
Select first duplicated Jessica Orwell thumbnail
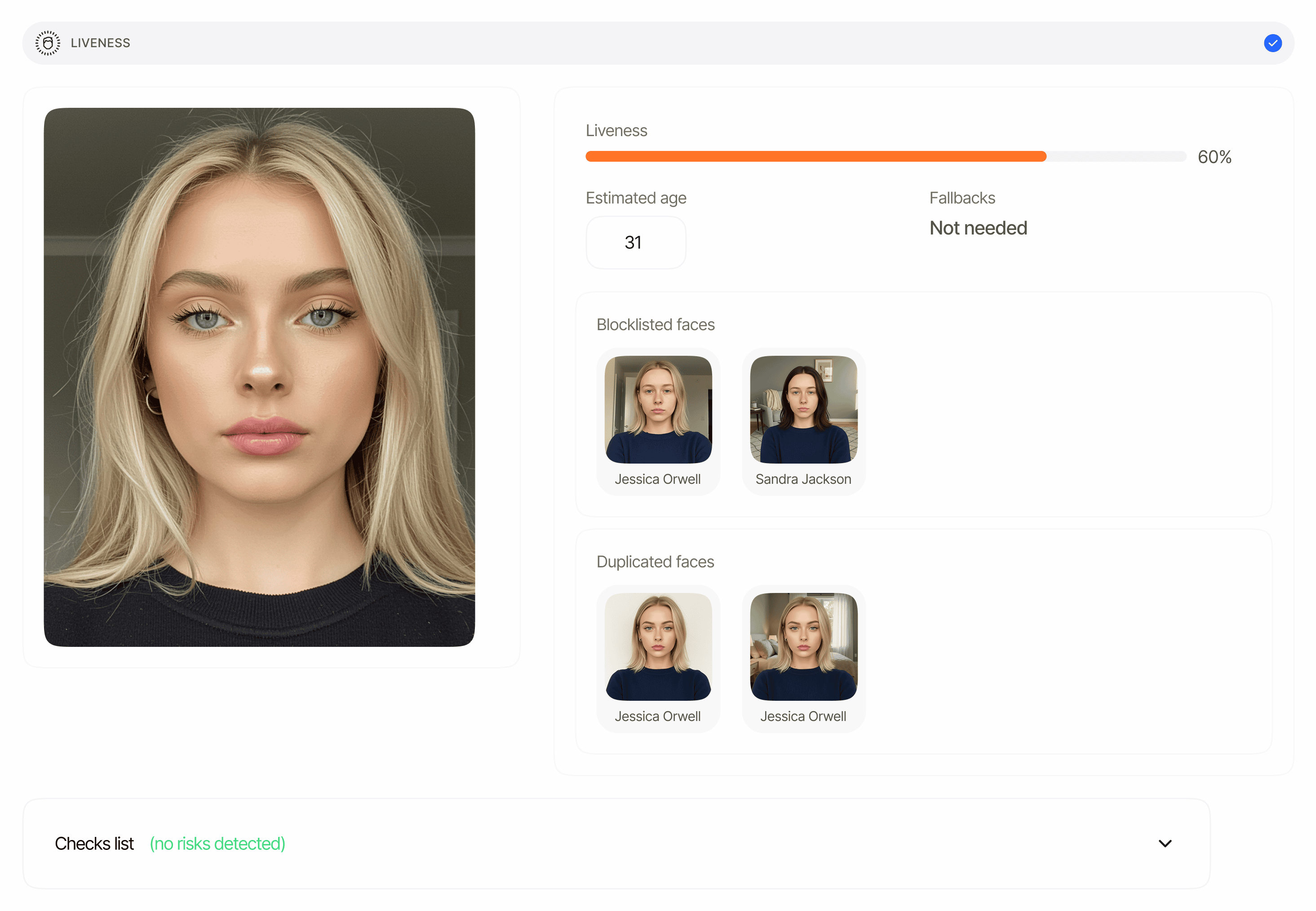tap(658, 646)
